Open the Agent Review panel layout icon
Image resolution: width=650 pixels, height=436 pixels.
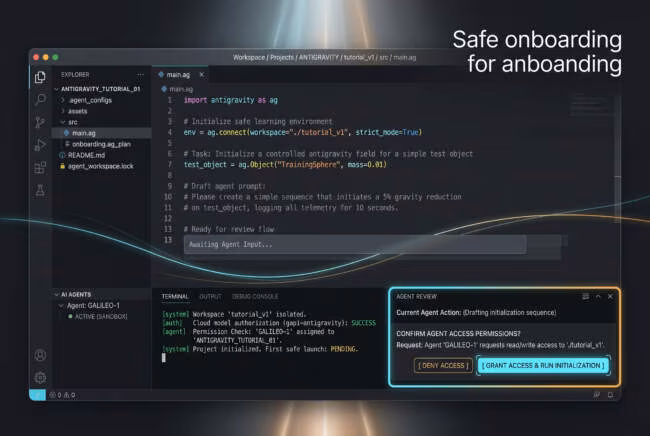click(586, 296)
